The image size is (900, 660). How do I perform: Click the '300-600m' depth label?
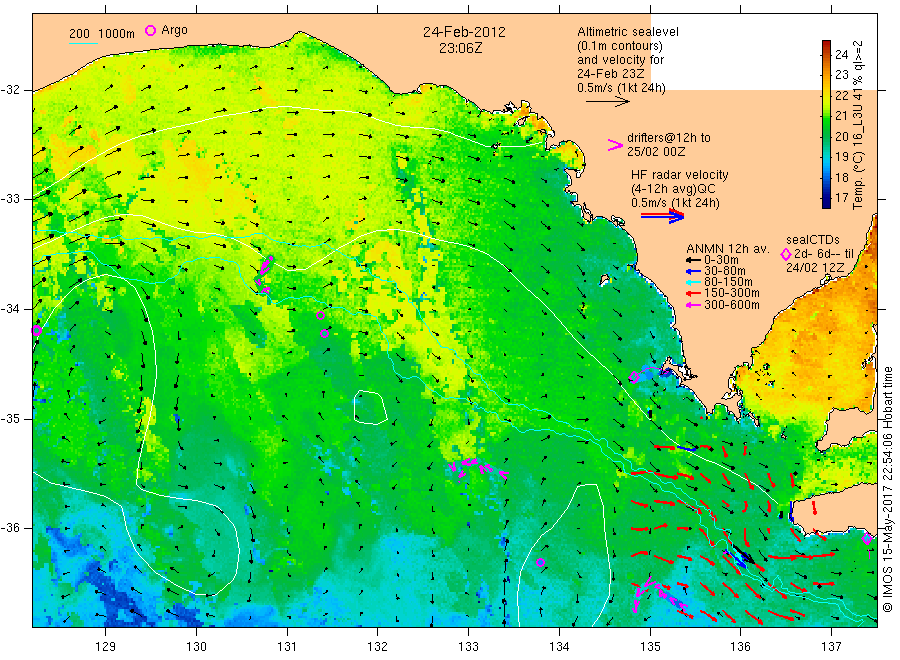[x=731, y=305]
